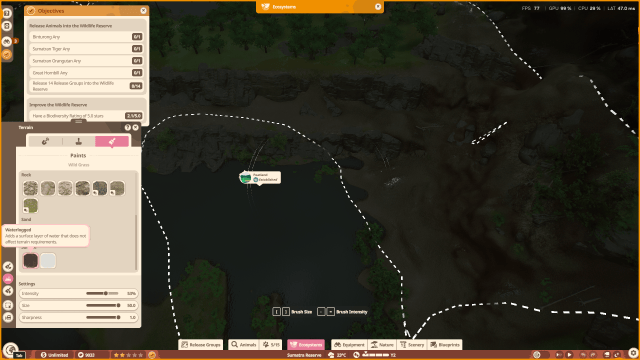The height and width of the screenshot is (360, 640).
Task: Select the pink active terrain side icon
Action: pyautogui.click(x=8, y=279)
